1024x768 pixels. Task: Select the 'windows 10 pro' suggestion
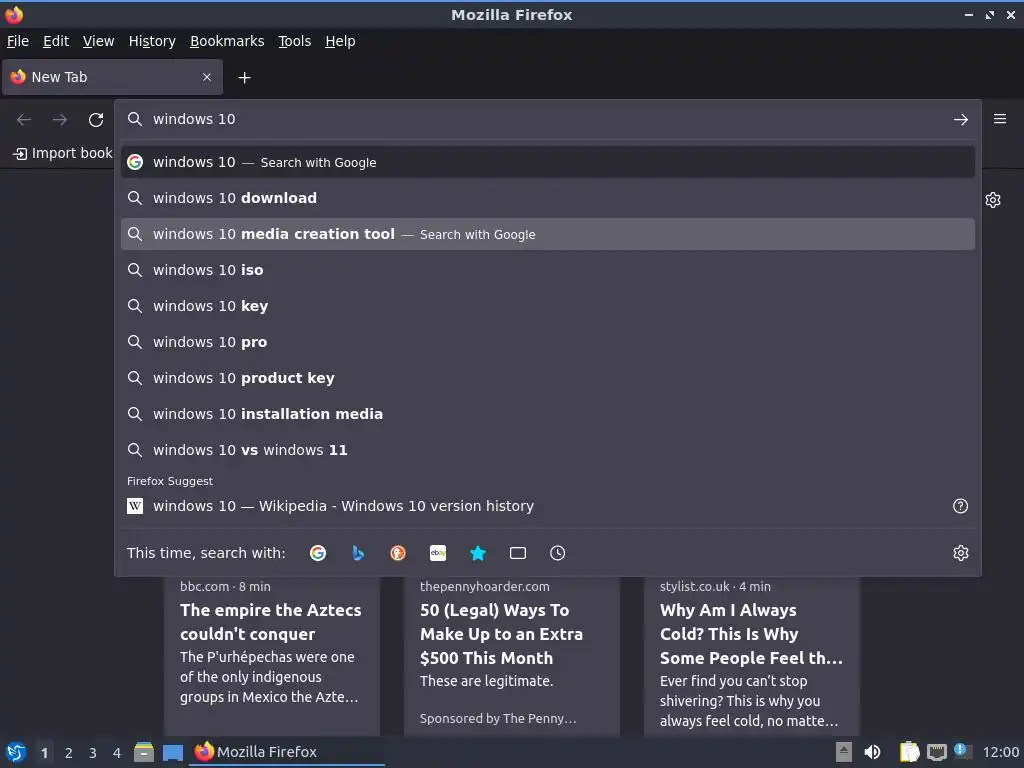tap(548, 342)
